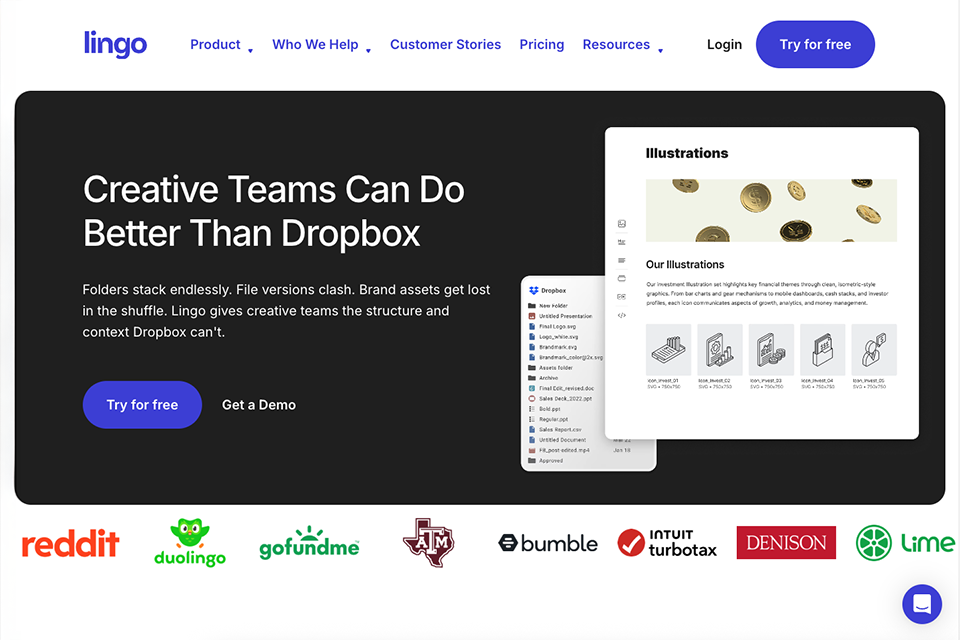This screenshot has width=960, height=640.
Task: Click the reddit logo
Action: 70,543
